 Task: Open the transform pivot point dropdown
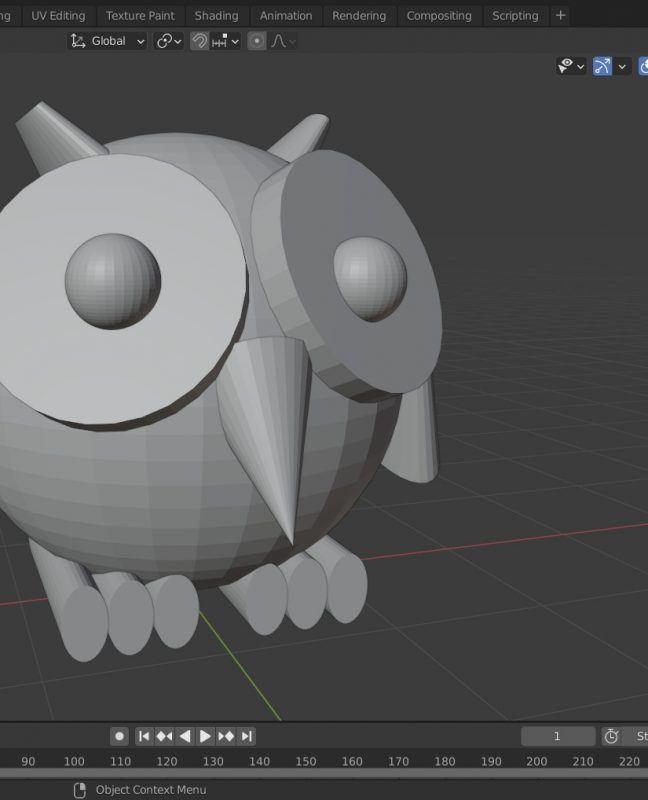coord(168,41)
